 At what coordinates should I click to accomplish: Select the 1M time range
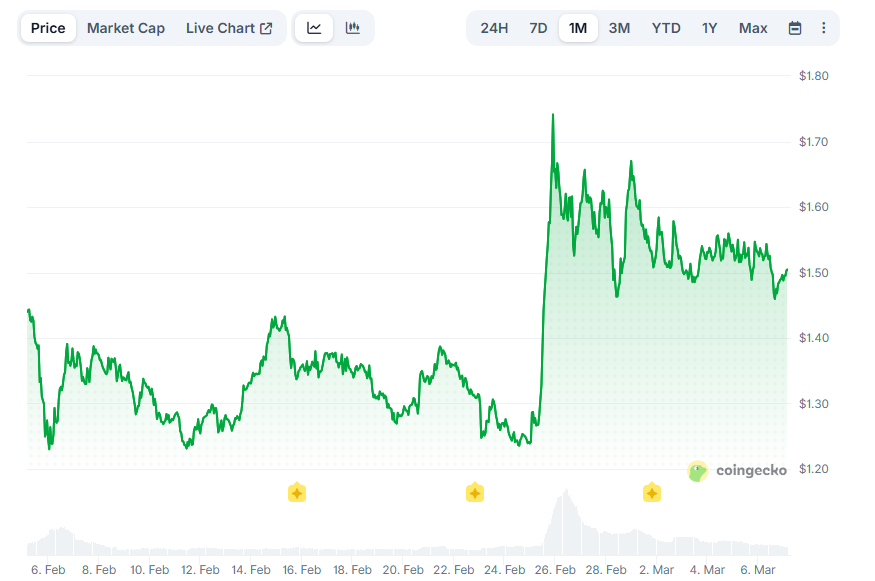[578, 28]
